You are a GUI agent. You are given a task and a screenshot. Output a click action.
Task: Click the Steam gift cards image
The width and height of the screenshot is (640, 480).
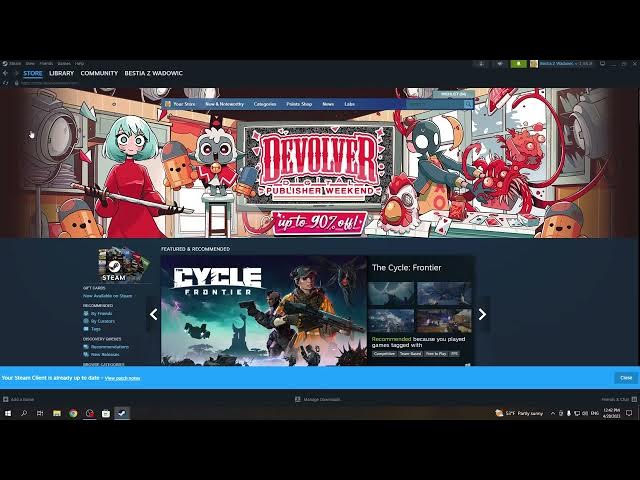123,264
